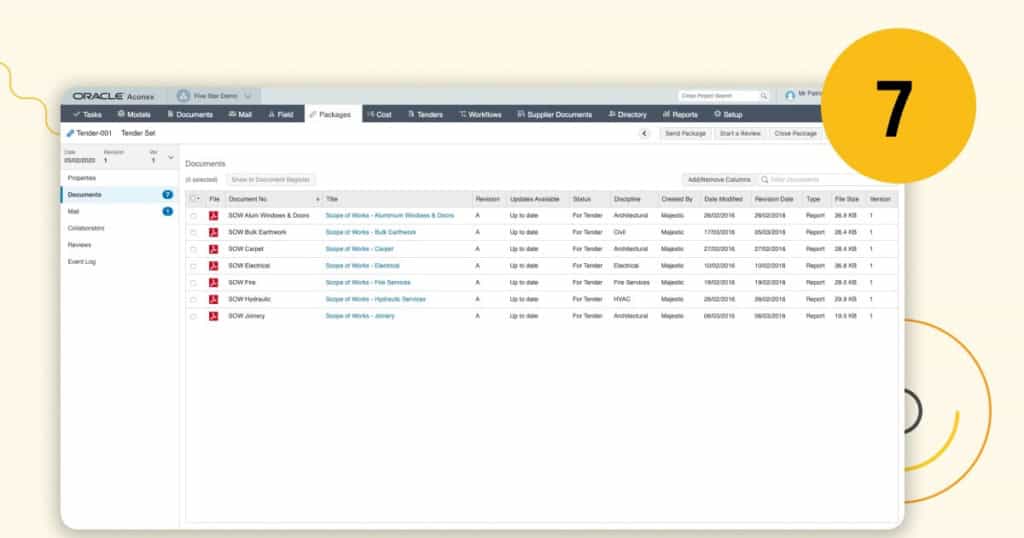This screenshot has height=538, width=1024.
Task: Tick the checkbox for SOW Bulk Earthwork
Action: [x=193, y=232]
